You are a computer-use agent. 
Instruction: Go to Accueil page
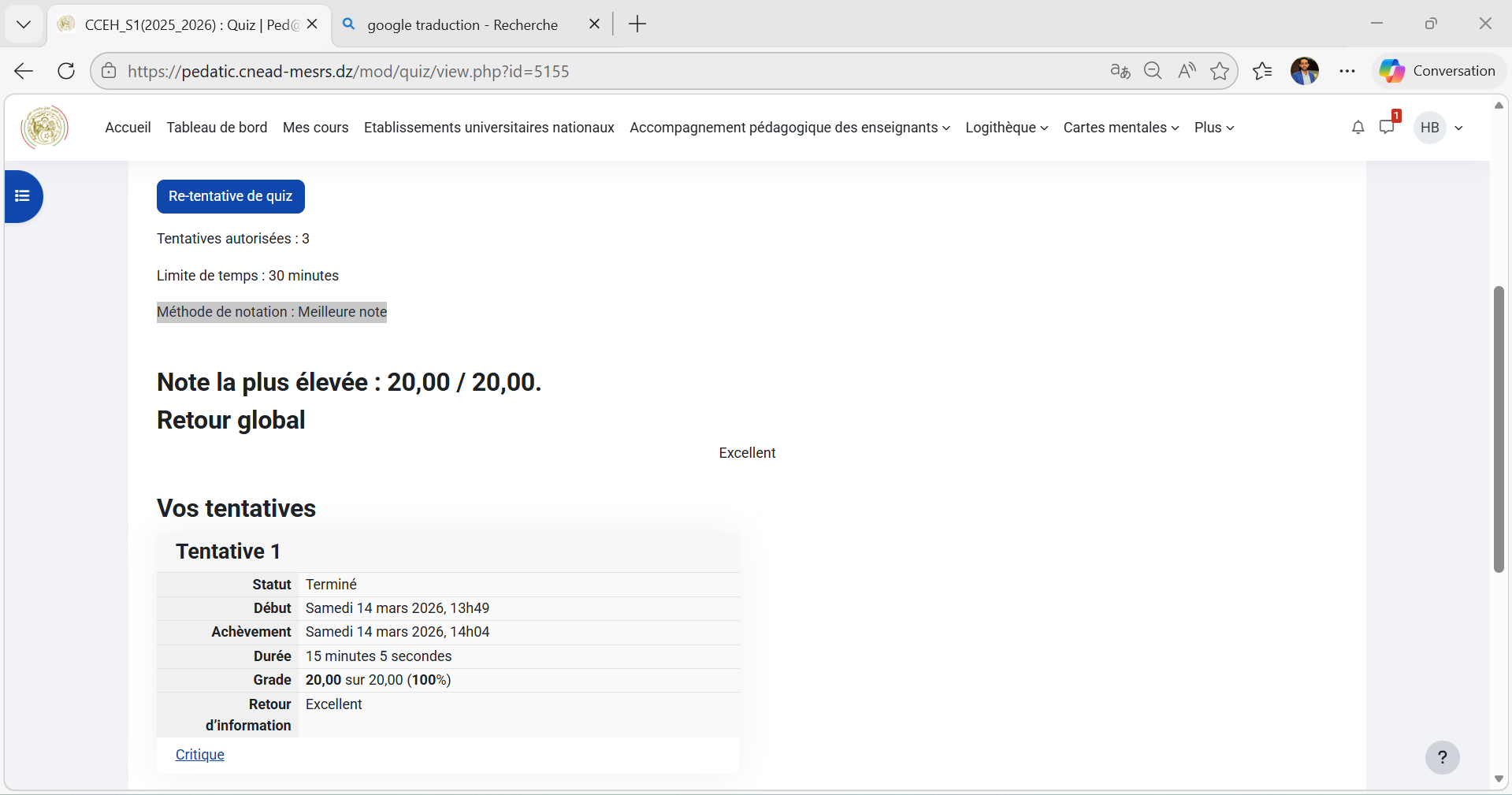[x=128, y=128]
